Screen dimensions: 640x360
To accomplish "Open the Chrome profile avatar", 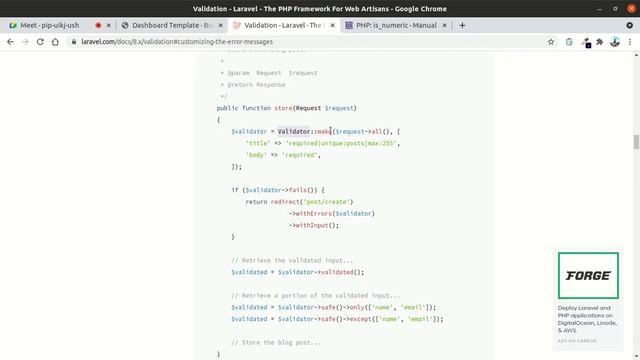I will coord(615,42).
